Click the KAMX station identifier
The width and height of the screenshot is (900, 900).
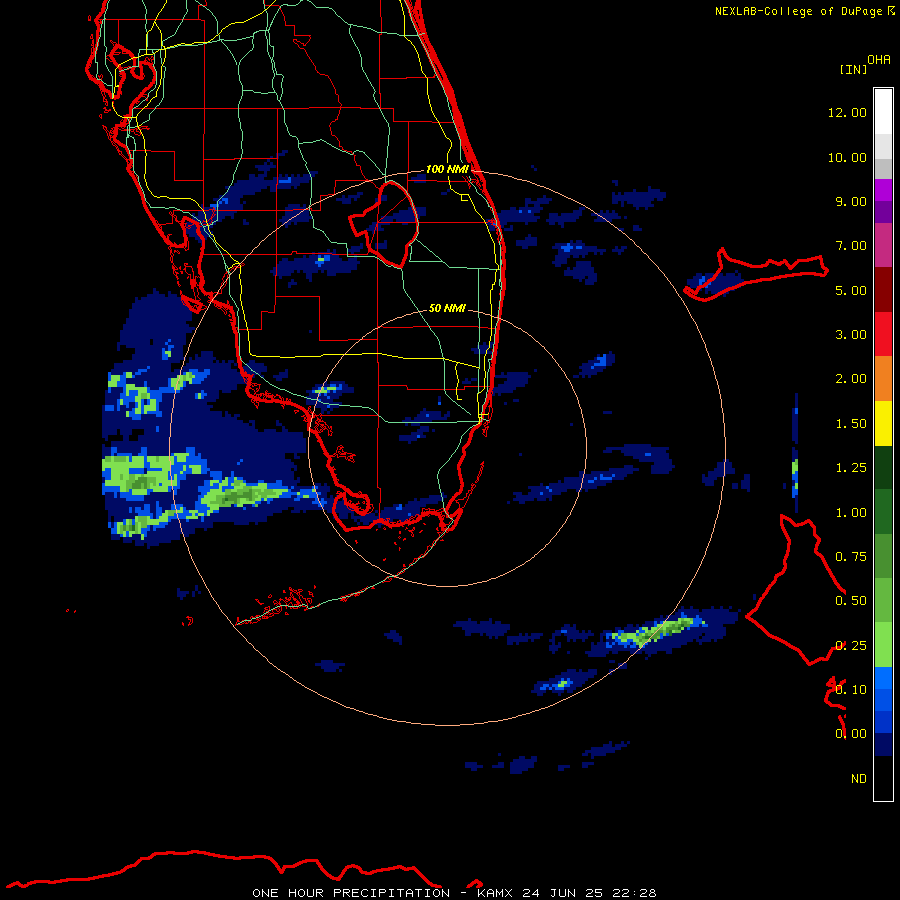[495, 893]
